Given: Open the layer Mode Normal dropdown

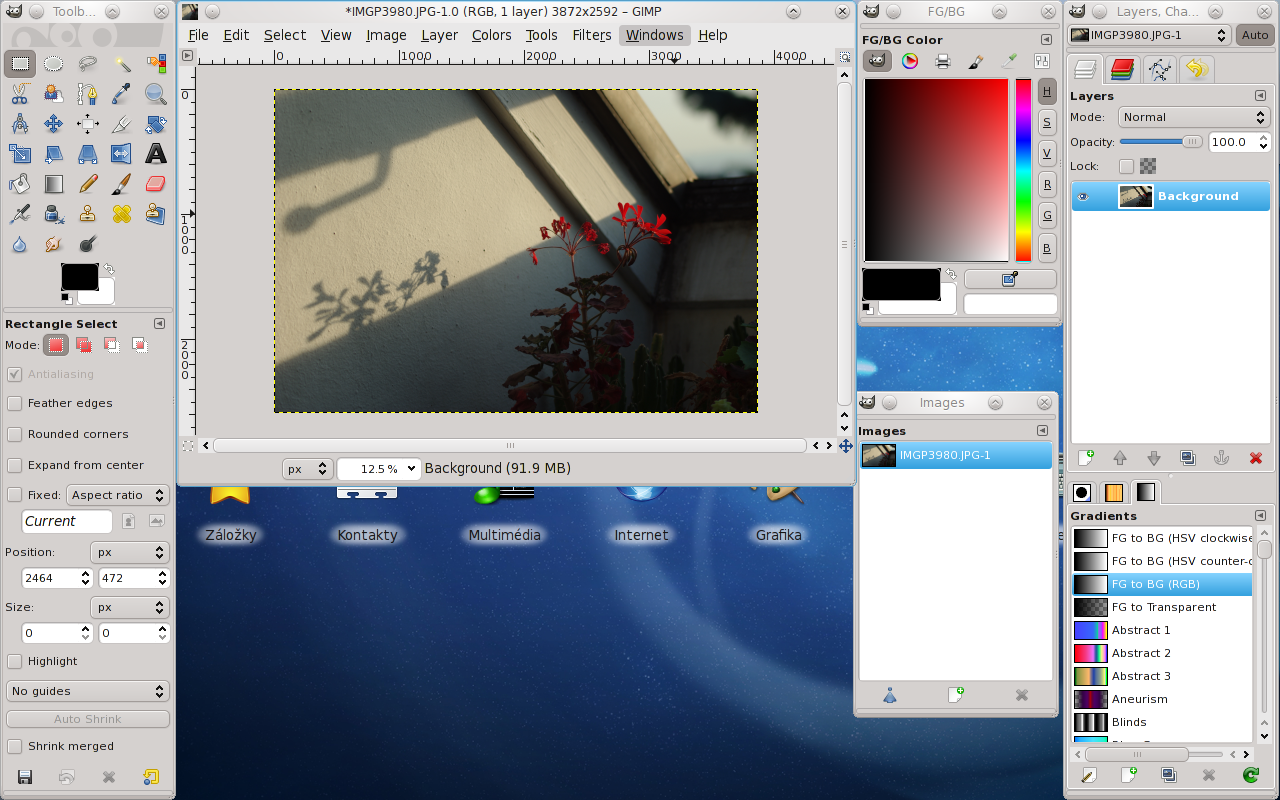Looking at the screenshot, I should point(1194,117).
